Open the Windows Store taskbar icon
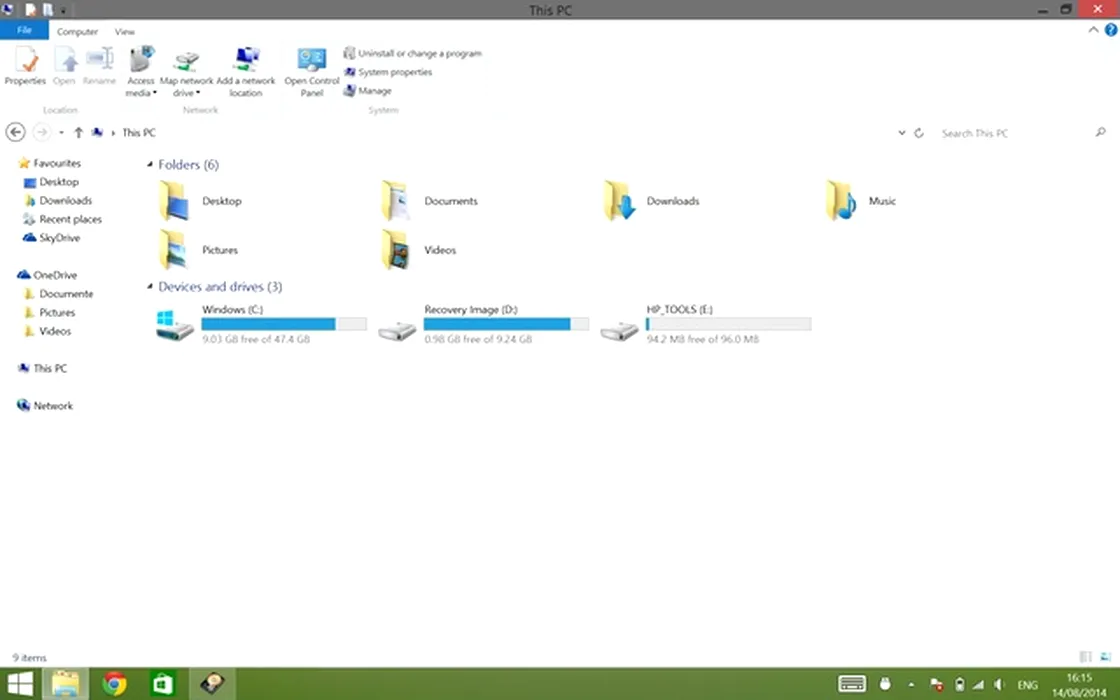Screen dimensions: 1120x700 pyautogui.click(x=163, y=684)
